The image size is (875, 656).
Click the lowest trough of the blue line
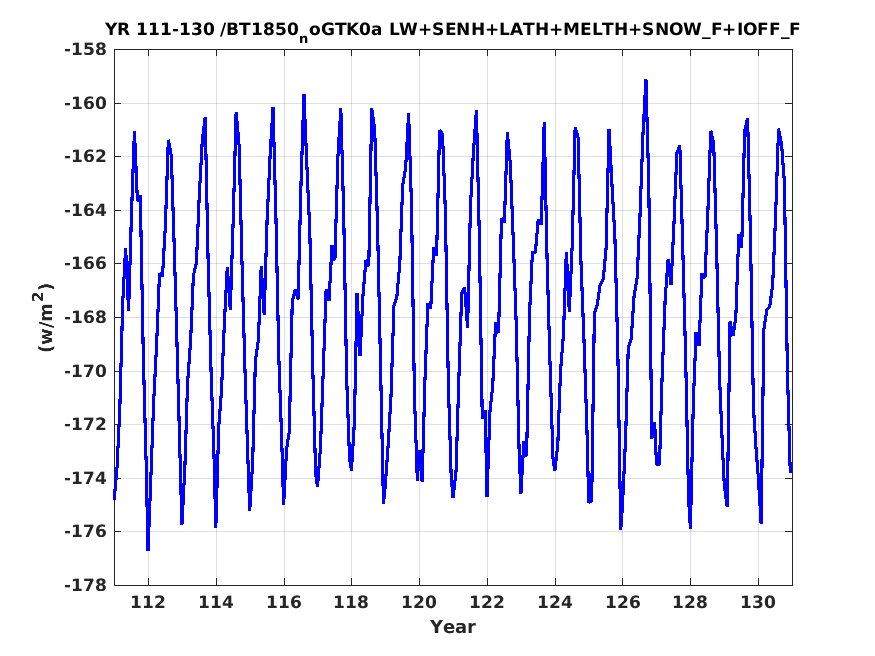148,549
